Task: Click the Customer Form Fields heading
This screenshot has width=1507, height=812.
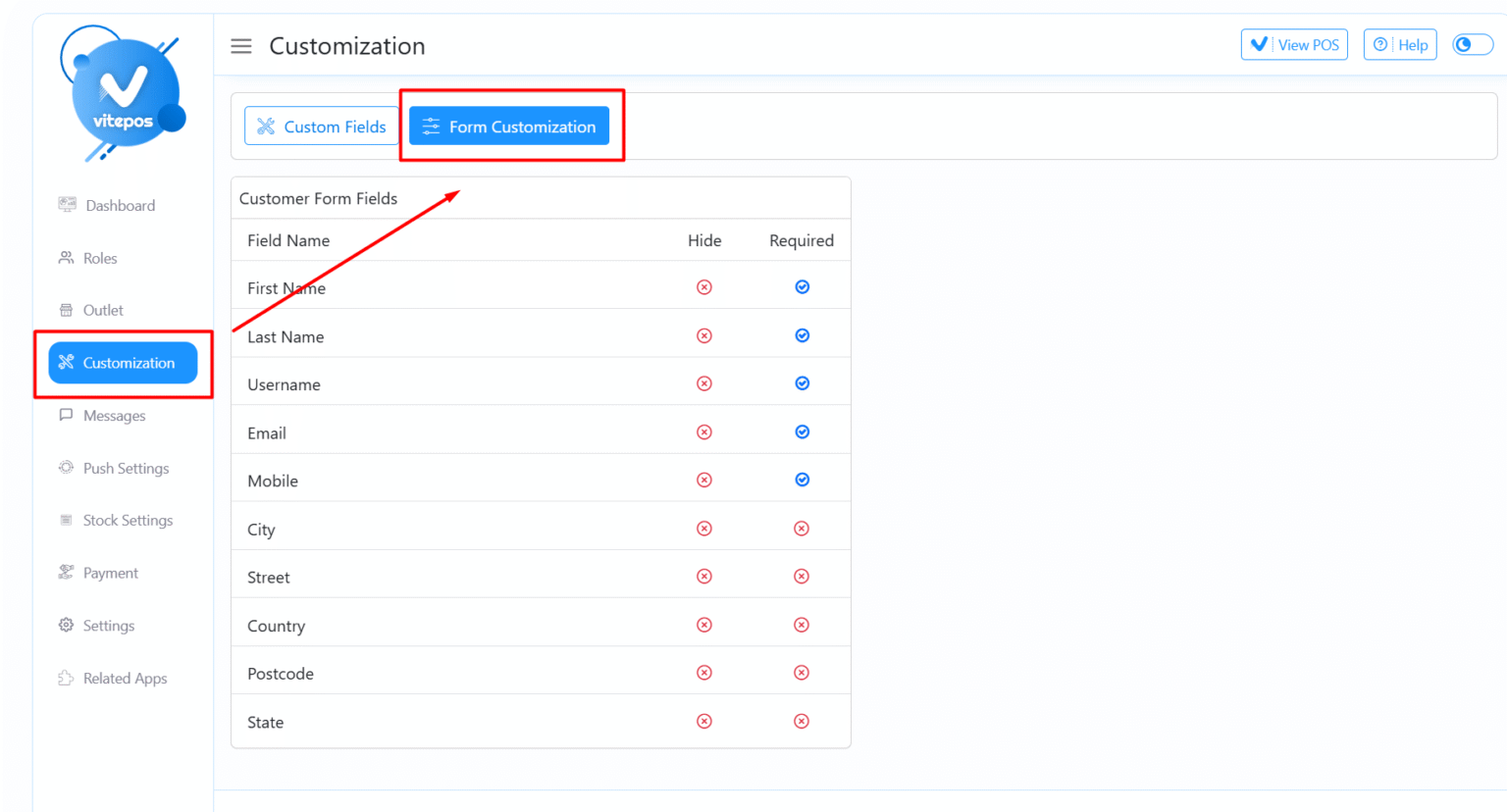Action: (319, 198)
